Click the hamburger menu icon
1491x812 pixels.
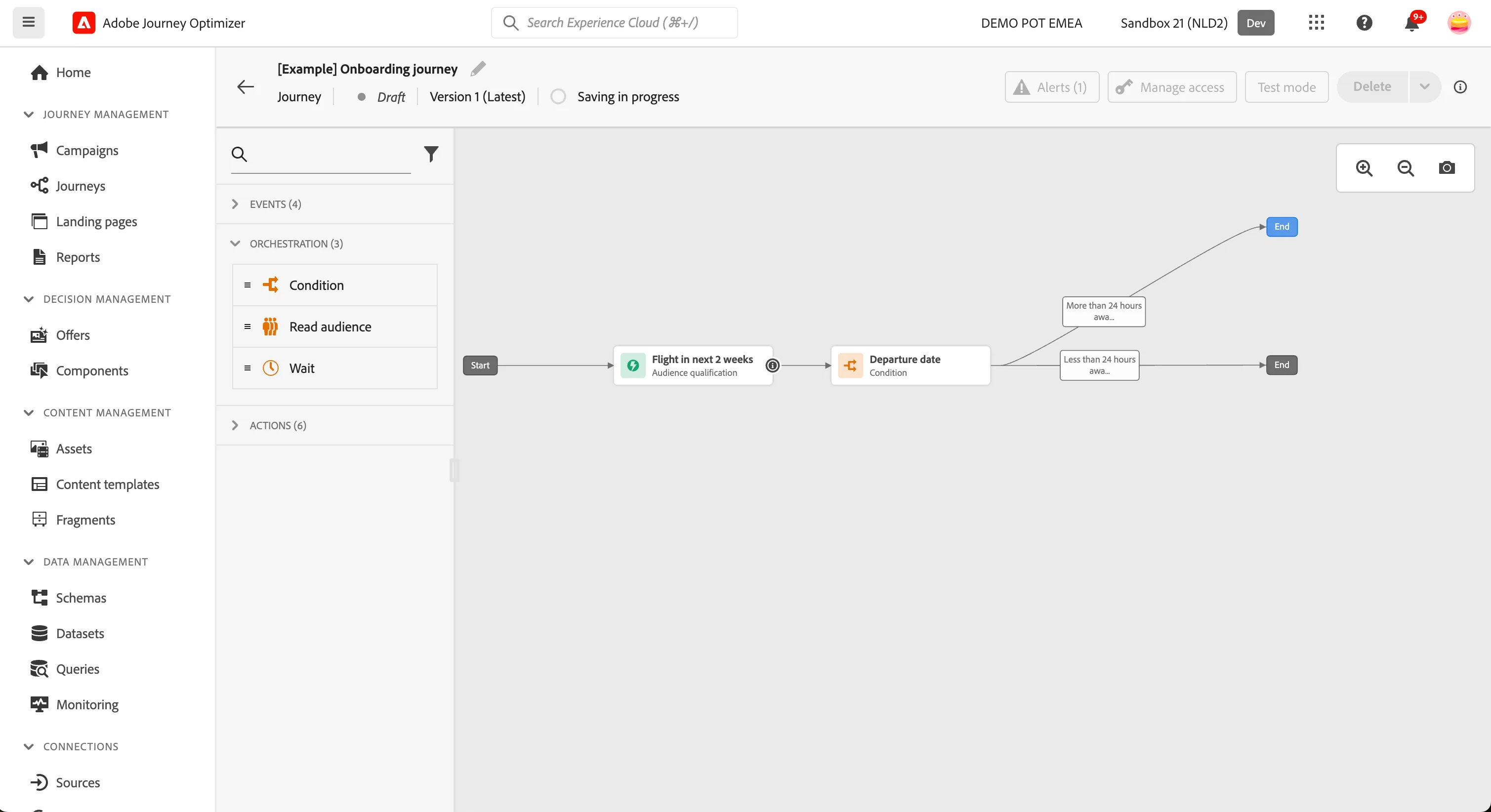point(28,23)
